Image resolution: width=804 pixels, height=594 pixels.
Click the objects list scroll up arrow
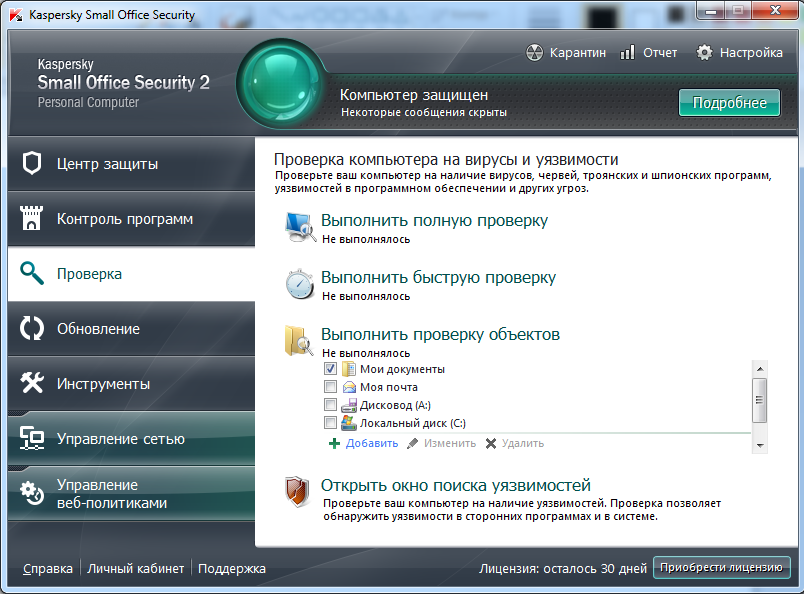[759, 369]
